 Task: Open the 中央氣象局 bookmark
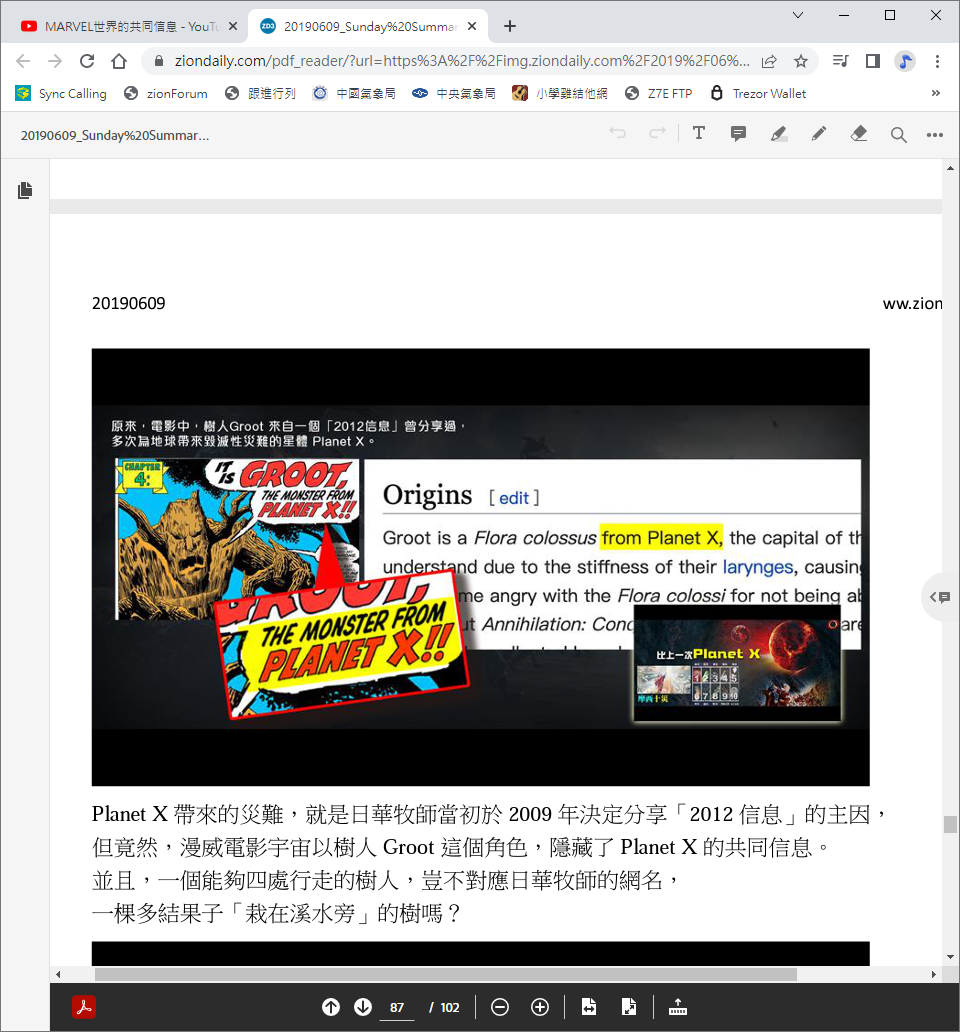click(x=454, y=93)
